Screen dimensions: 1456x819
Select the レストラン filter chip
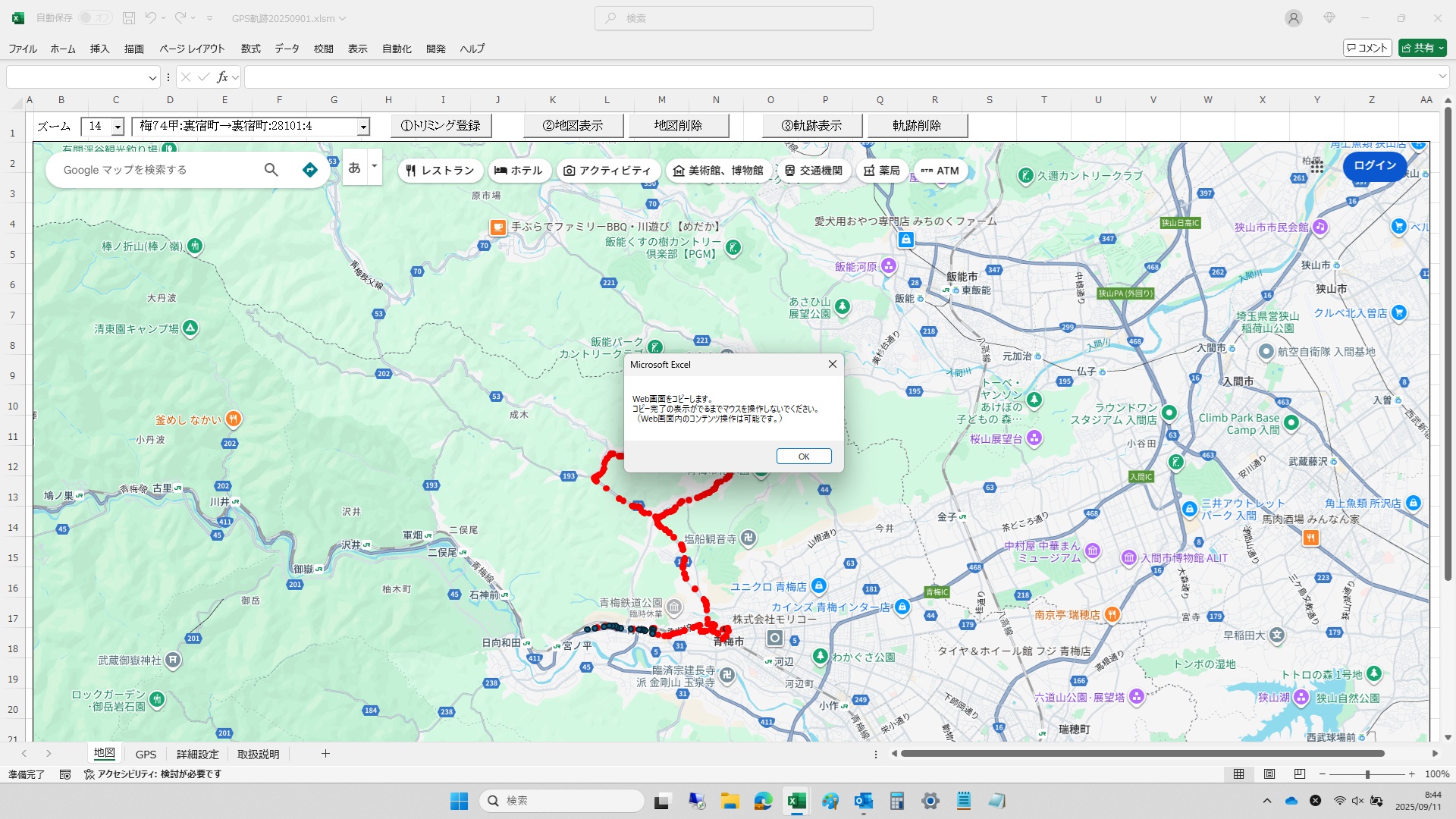click(441, 171)
